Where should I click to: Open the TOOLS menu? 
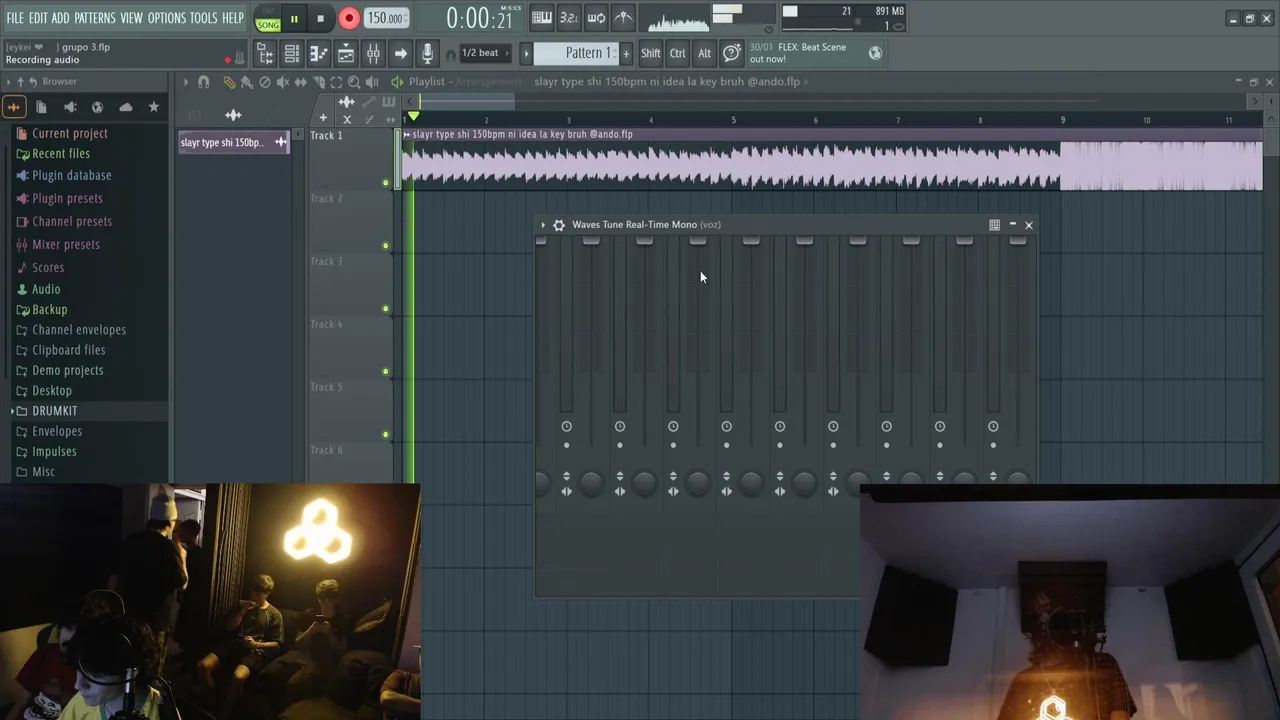coord(203,18)
